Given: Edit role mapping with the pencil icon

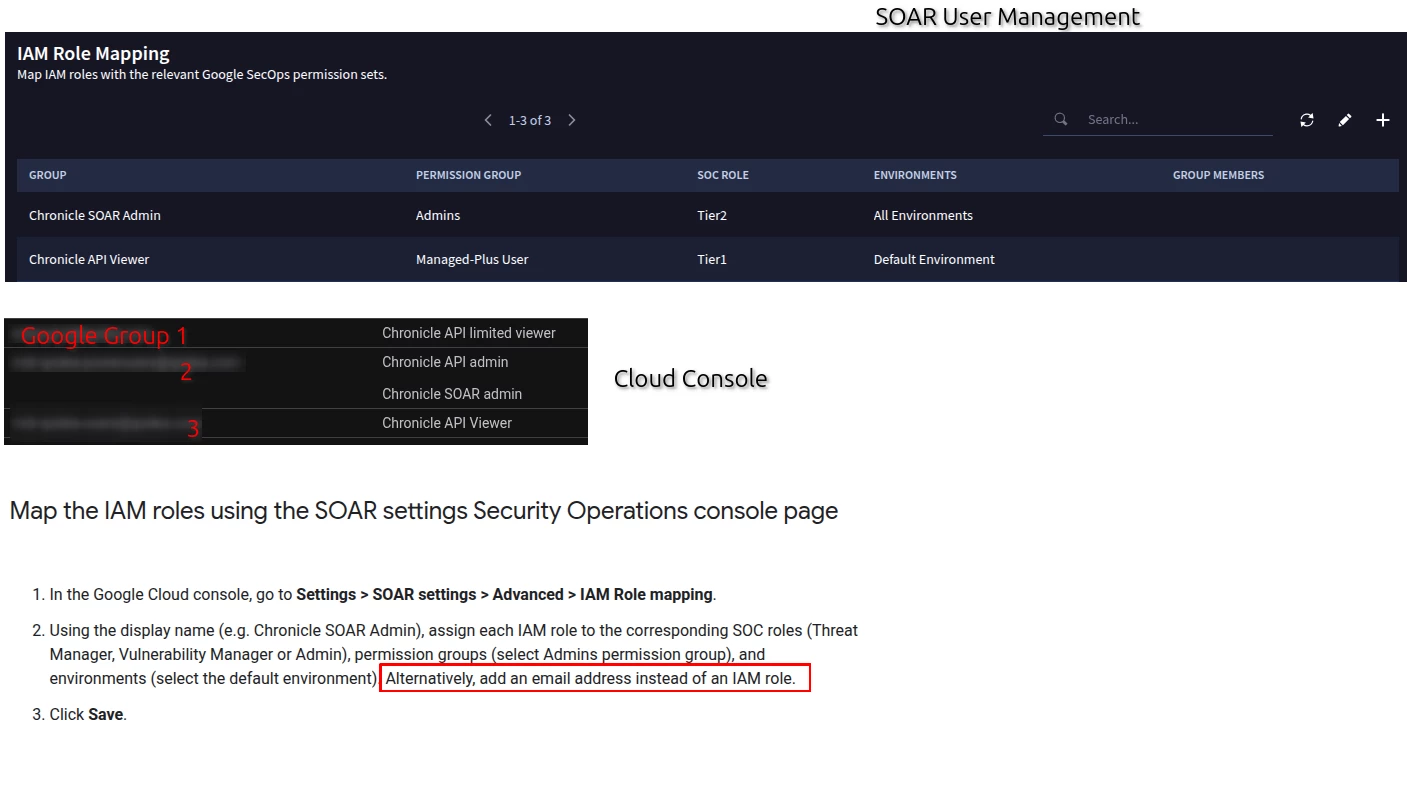Looking at the screenshot, I should pos(1345,120).
